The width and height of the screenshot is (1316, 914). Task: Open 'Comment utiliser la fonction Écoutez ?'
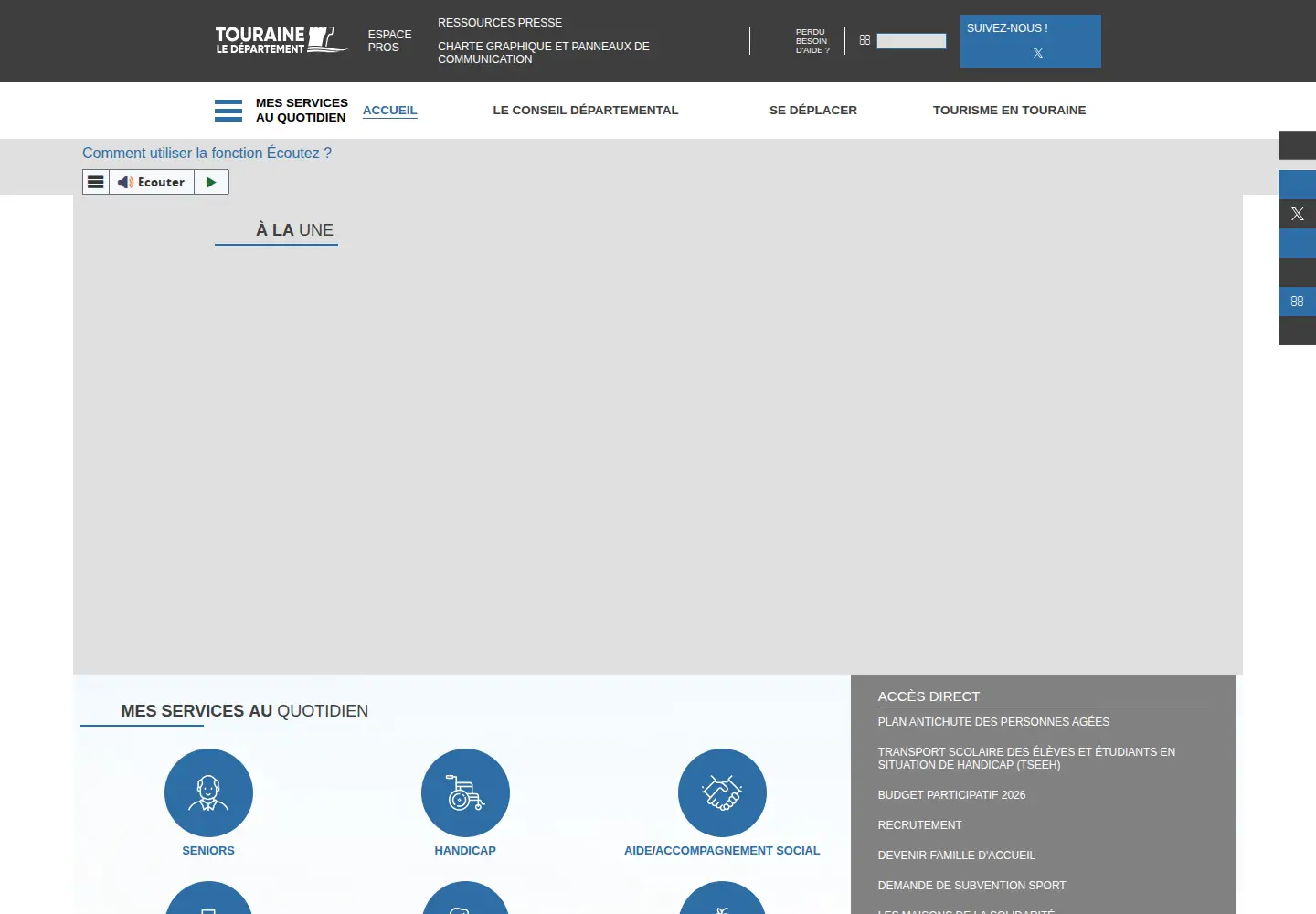(x=207, y=154)
